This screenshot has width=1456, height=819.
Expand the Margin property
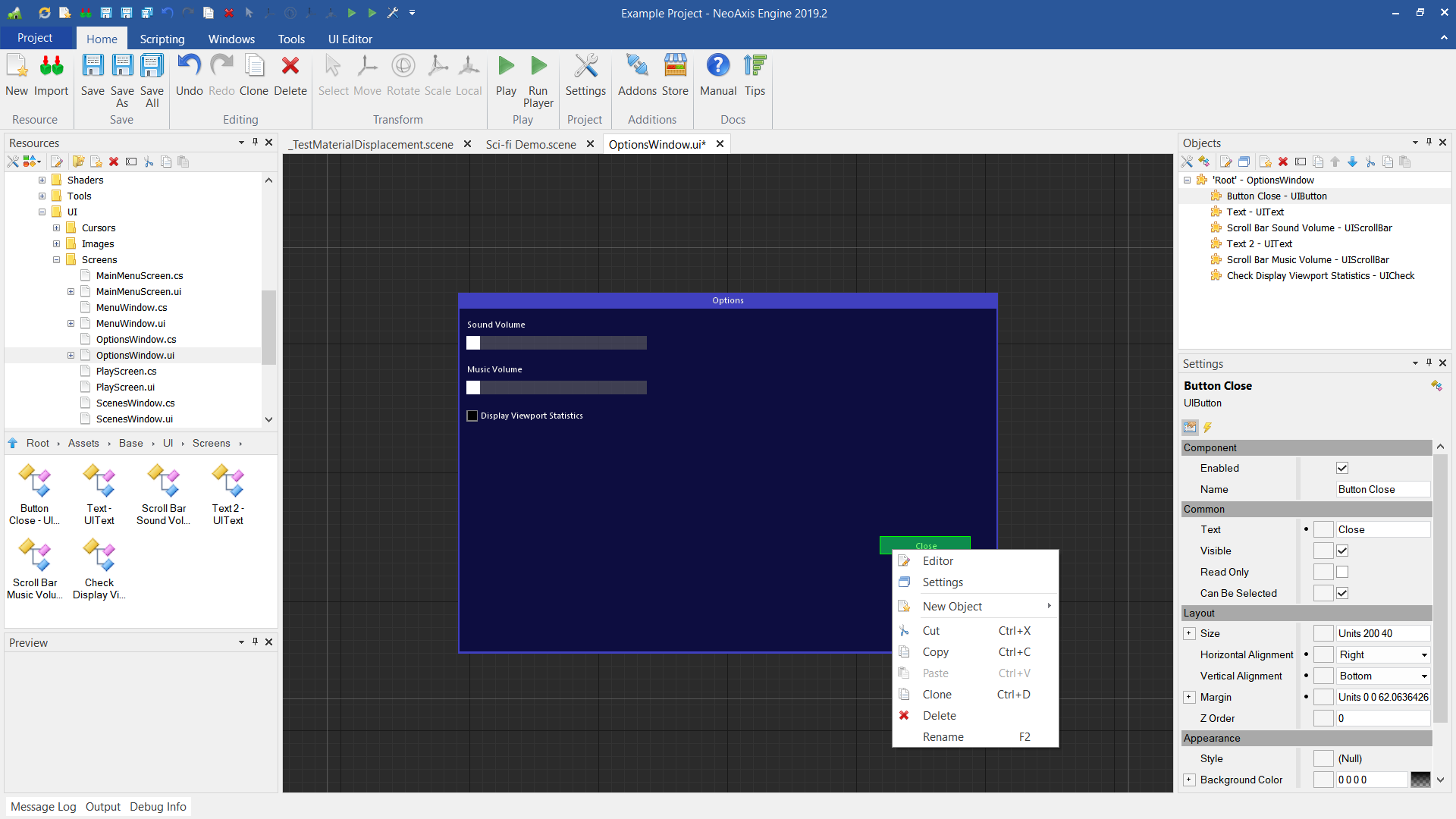point(1189,697)
